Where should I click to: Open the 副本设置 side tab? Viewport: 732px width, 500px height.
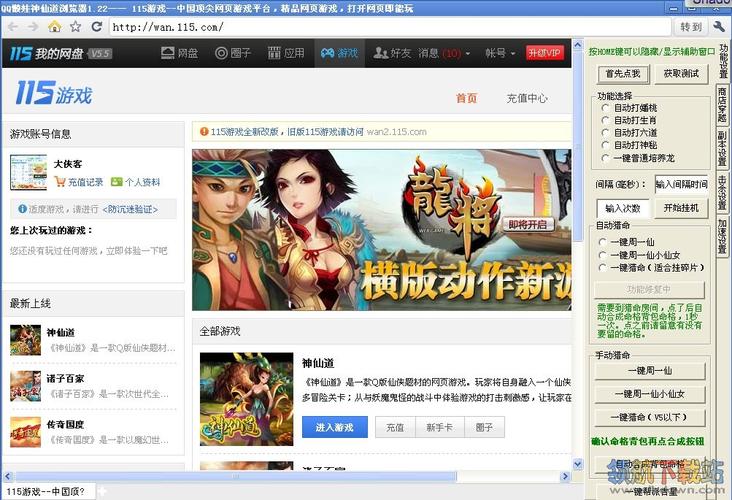722,148
